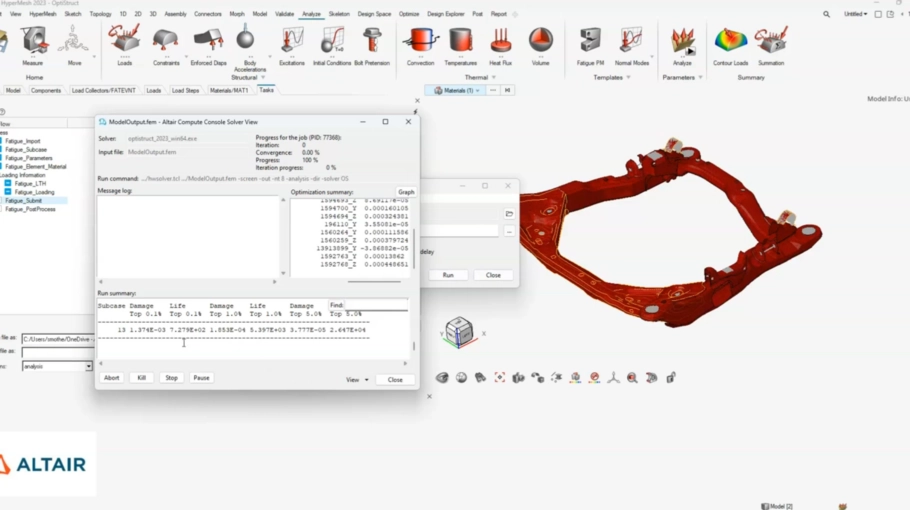Open the Fatigue PM template
This screenshot has width=910, height=510.
coord(590,41)
